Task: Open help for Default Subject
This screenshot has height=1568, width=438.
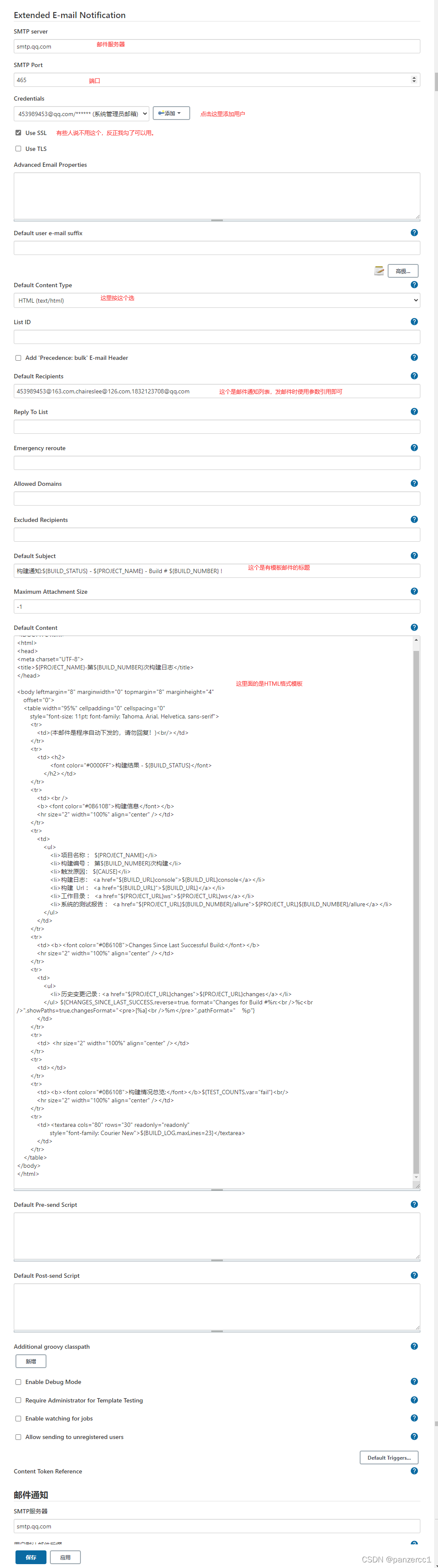Action: pyautogui.click(x=414, y=555)
